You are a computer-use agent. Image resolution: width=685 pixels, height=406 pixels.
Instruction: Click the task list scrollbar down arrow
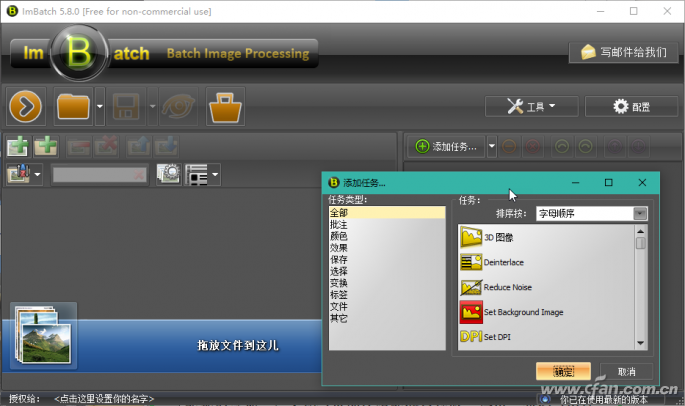[x=640, y=344]
